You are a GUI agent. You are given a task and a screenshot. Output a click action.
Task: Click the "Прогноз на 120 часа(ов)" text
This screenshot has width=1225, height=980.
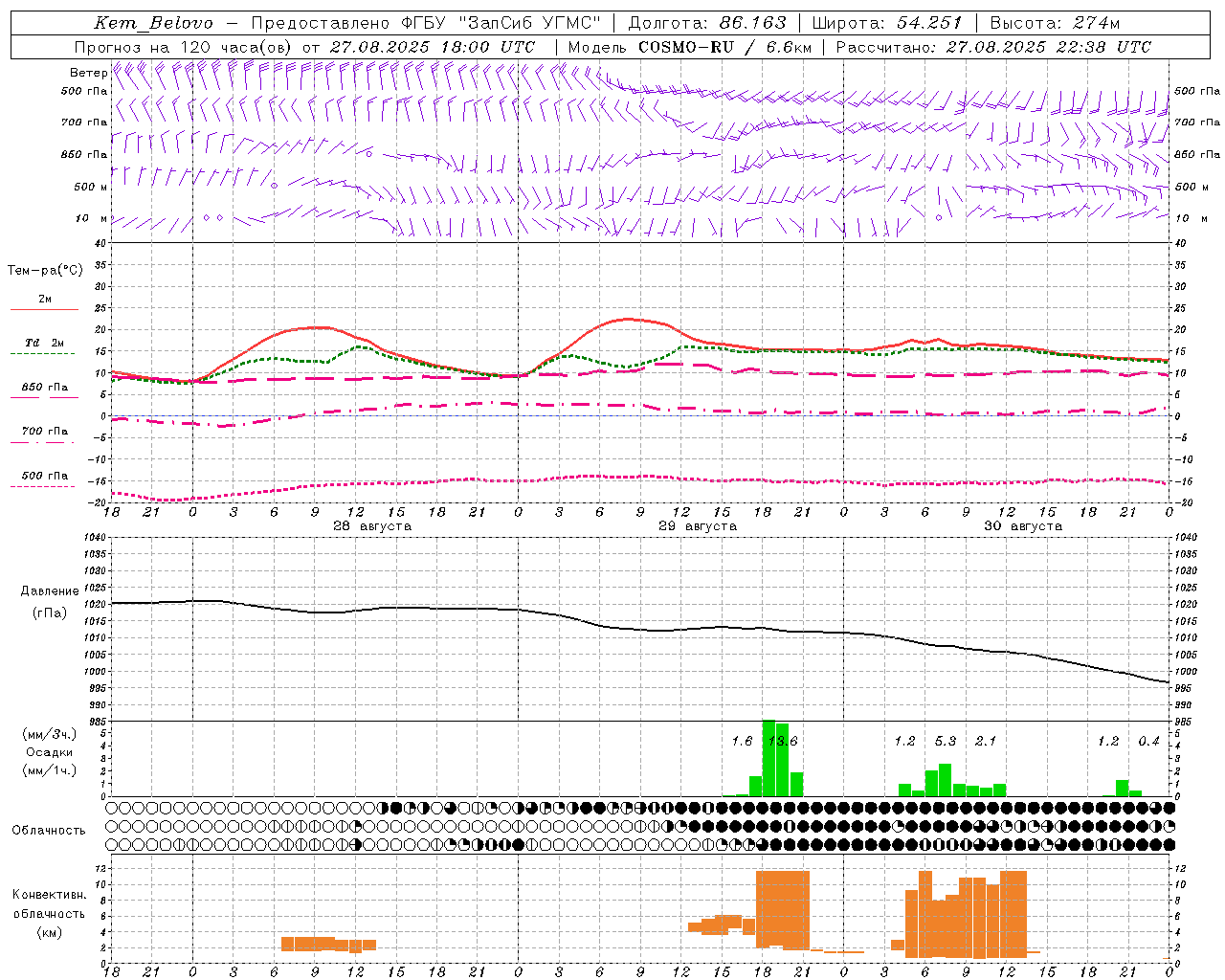coord(184,47)
